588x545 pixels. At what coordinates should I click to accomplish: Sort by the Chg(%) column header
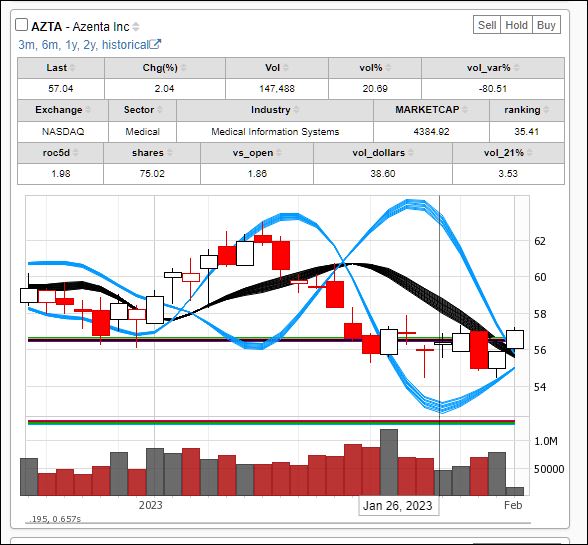click(165, 68)
